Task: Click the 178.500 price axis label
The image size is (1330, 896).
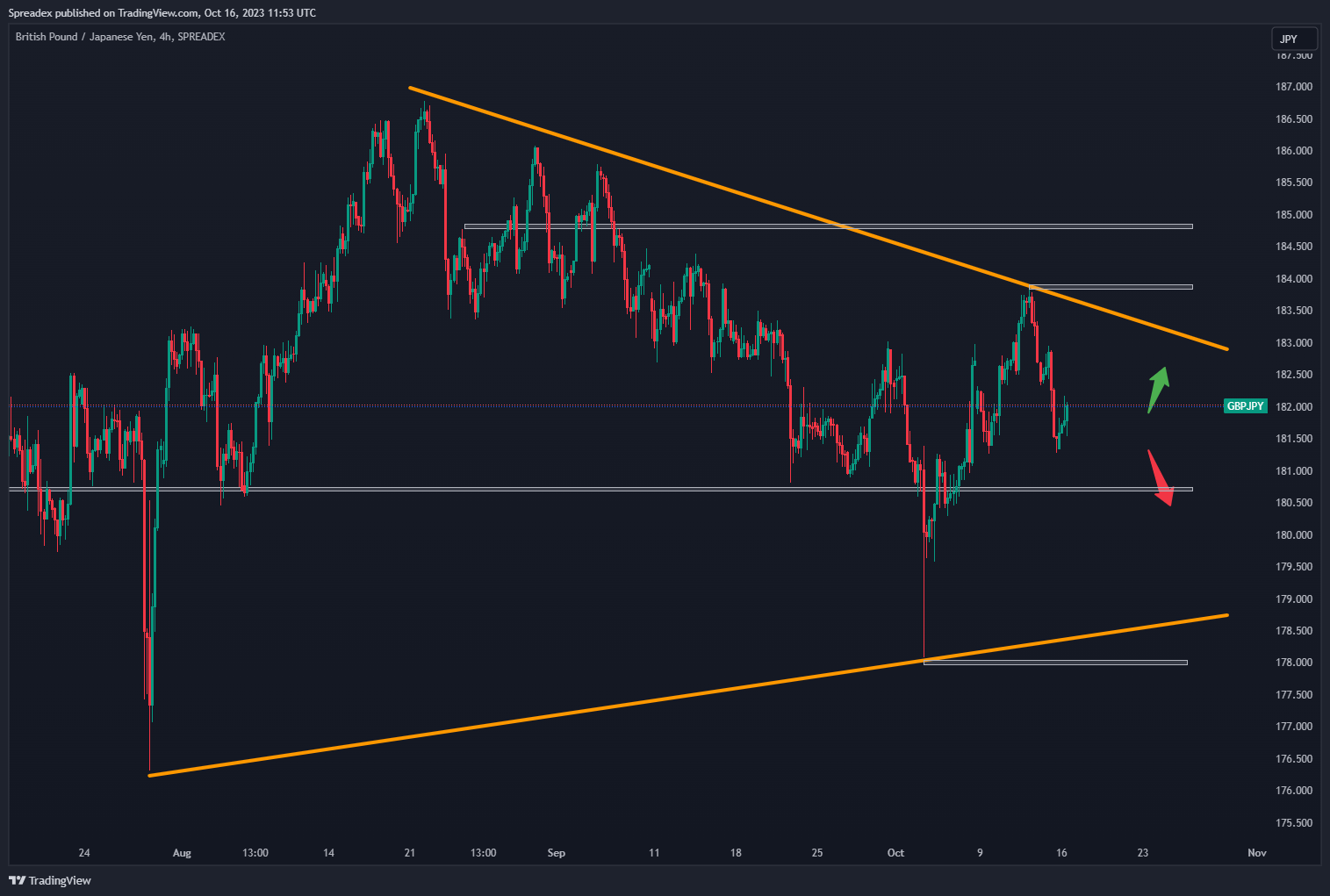Action: tap(1294, 631)
